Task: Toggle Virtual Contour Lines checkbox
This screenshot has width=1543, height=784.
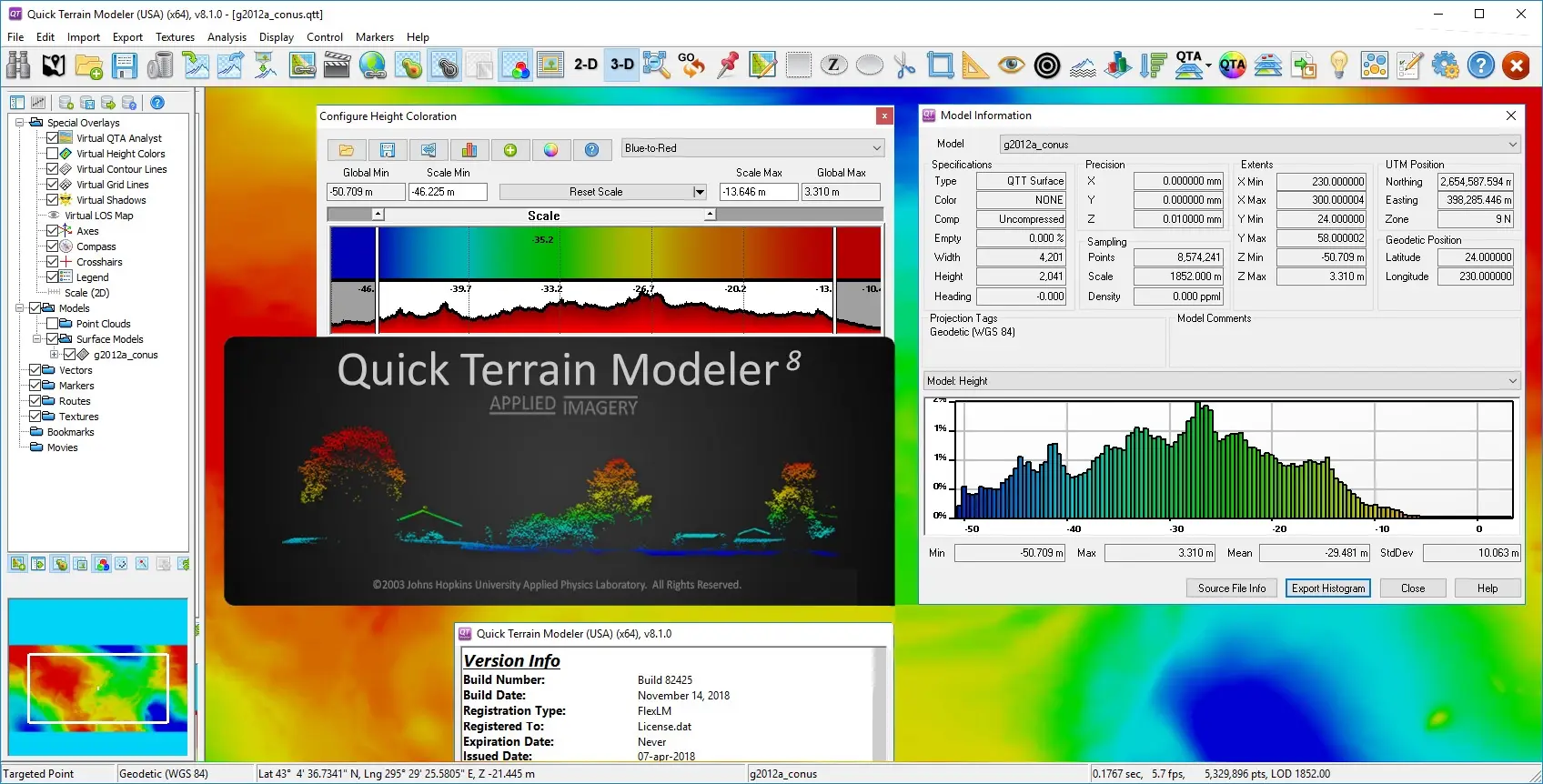Action: [x=52, y=169]
